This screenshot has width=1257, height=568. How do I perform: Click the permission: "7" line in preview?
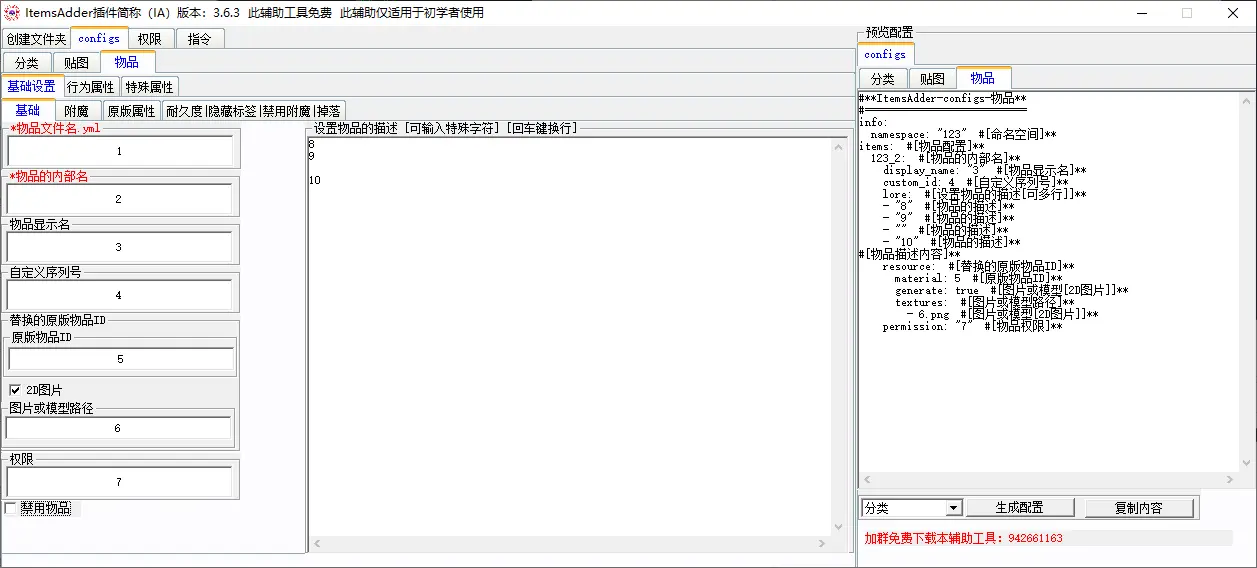(x=972, y=326)
